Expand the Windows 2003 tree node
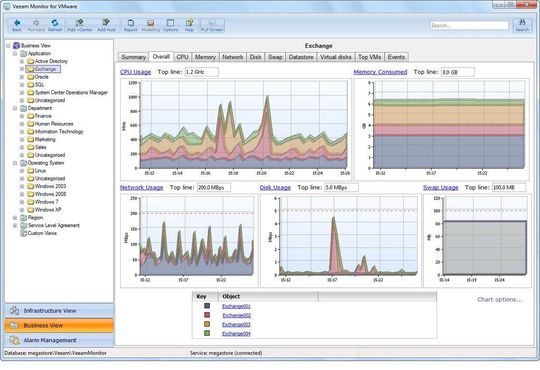Image resolution: width=540 pixels, height=370 pixels. [22, 186]
